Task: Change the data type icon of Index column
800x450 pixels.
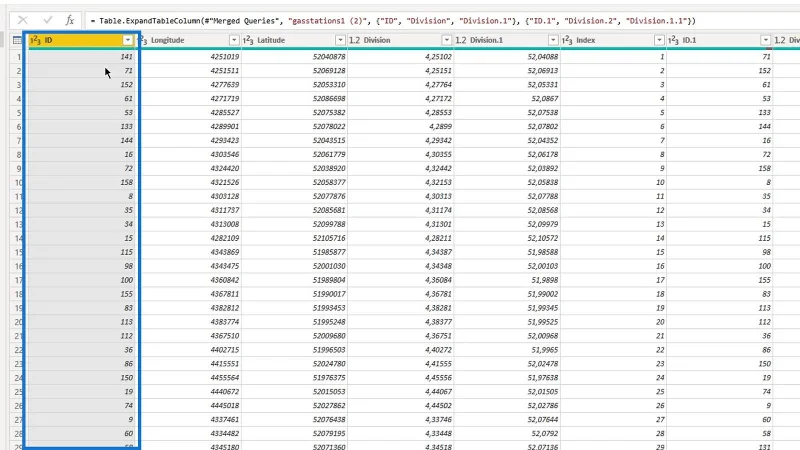Action: tap(567, 40)
